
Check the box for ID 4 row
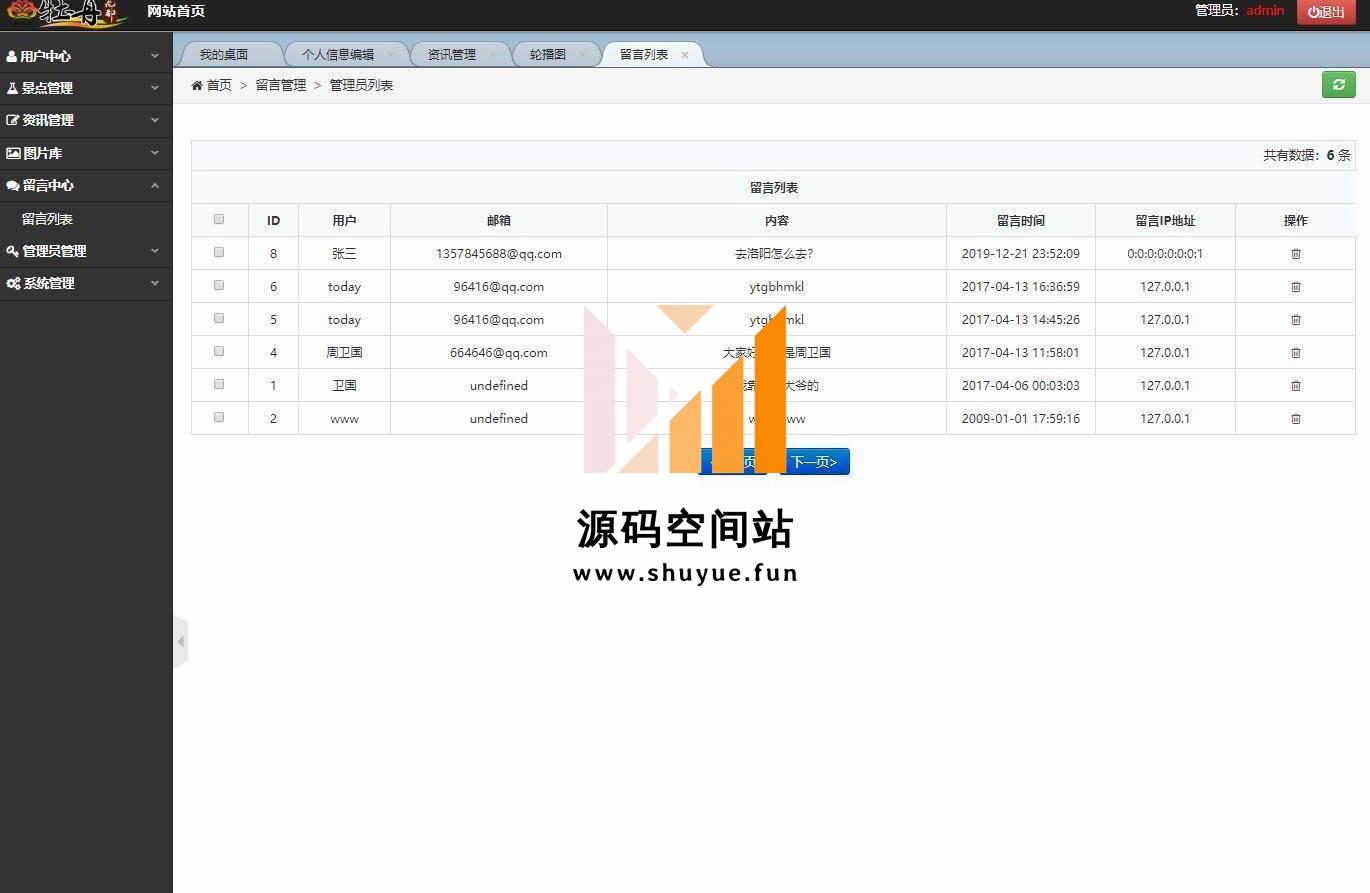pos(219,352)
